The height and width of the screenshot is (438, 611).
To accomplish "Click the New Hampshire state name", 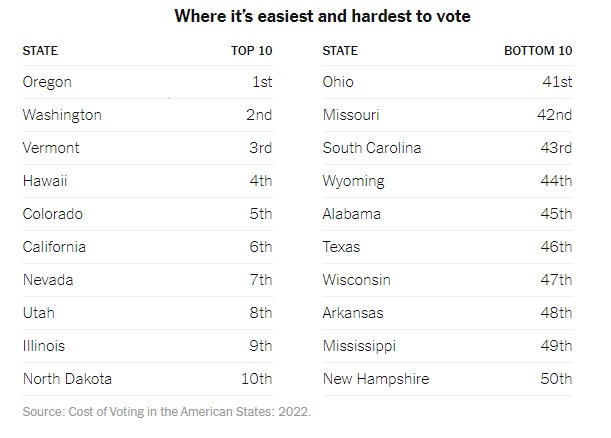I will pos(376,379).
